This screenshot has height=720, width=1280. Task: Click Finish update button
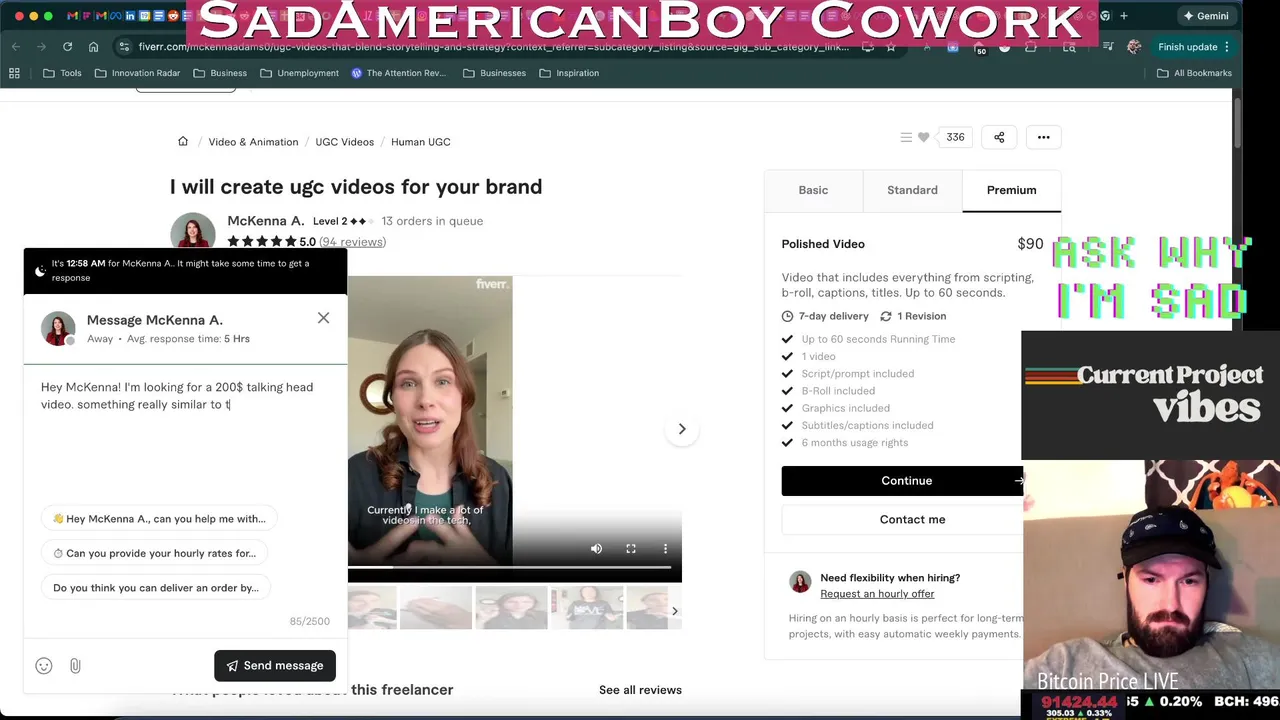click(x=1187, y=47)
